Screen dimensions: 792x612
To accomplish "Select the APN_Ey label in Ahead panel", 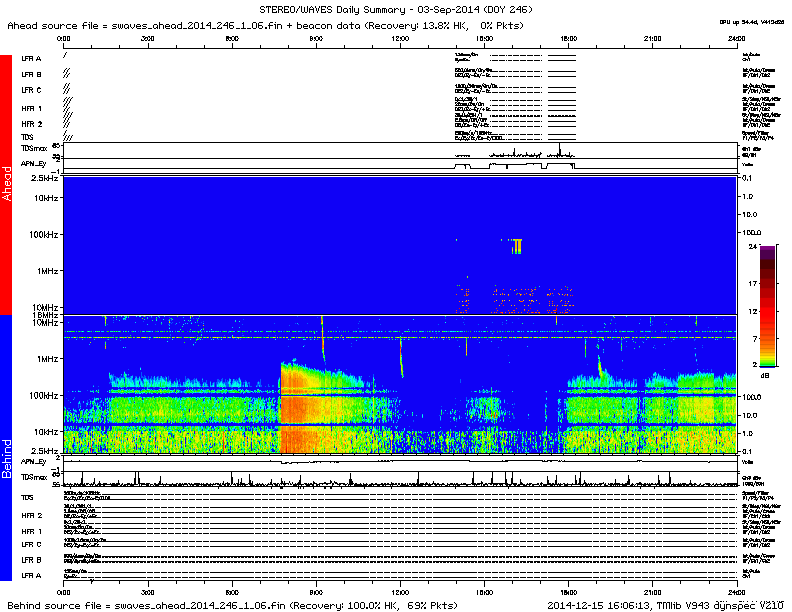I will [x=33, y=164].
